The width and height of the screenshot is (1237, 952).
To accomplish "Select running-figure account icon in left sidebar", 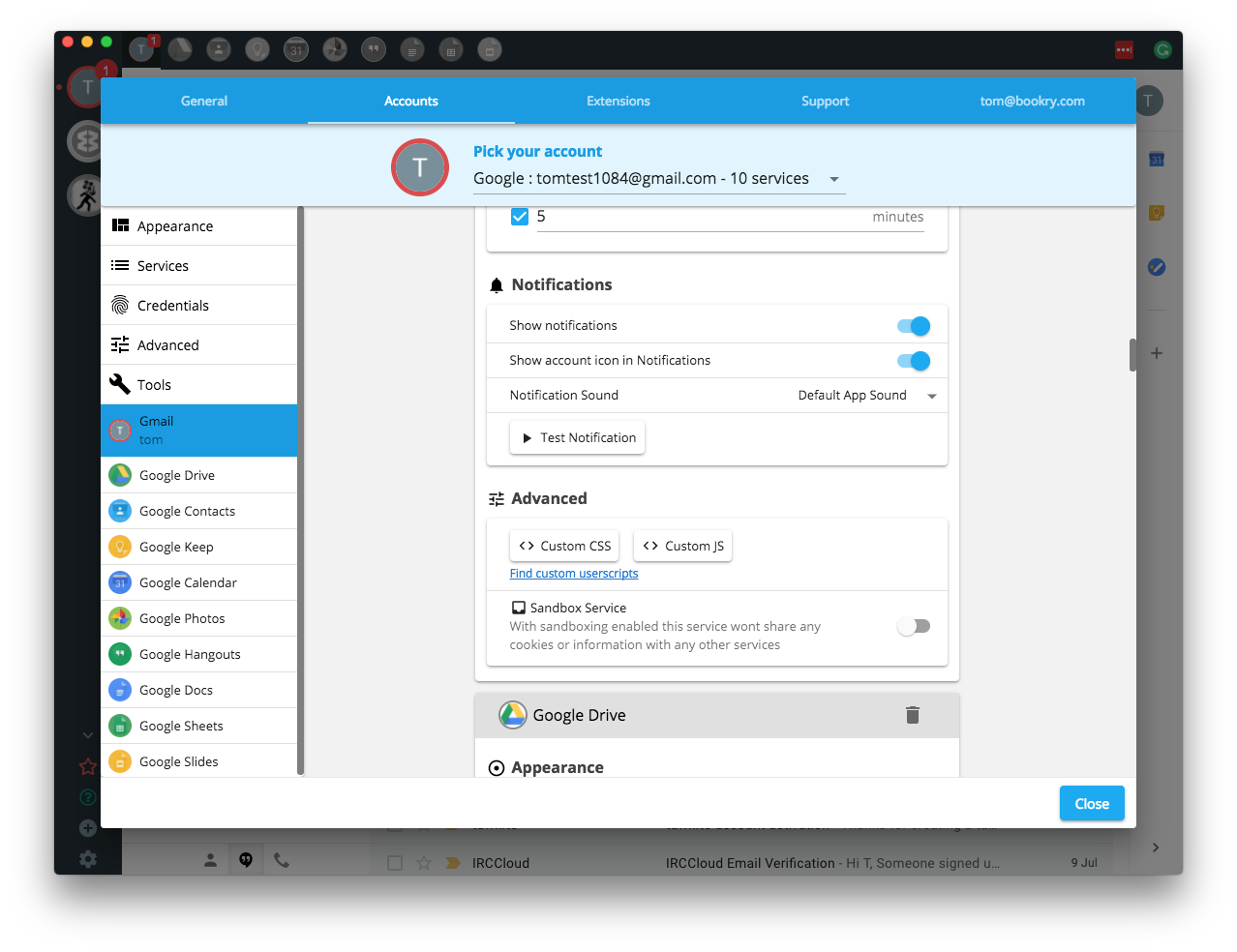I will pyautogui.click(x=85, y=195).
